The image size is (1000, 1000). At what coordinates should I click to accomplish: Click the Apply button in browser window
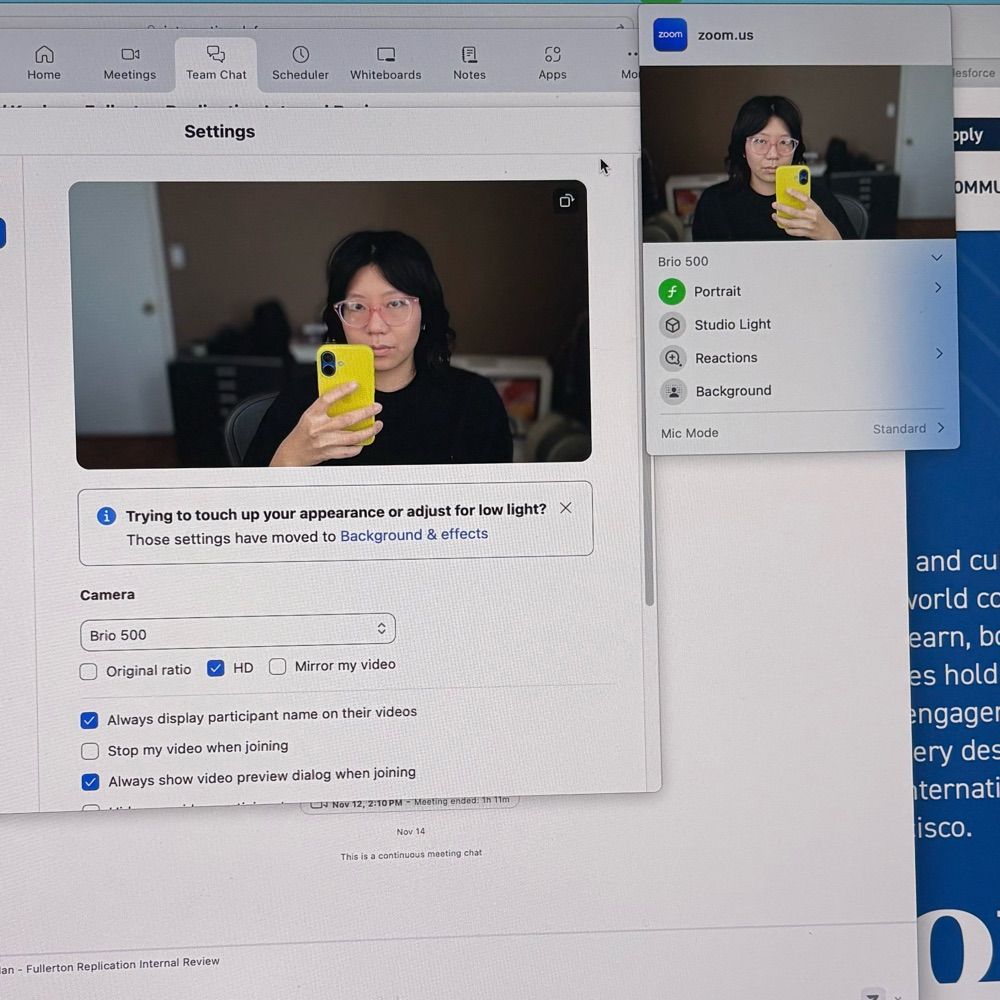[x=976, y=135]
